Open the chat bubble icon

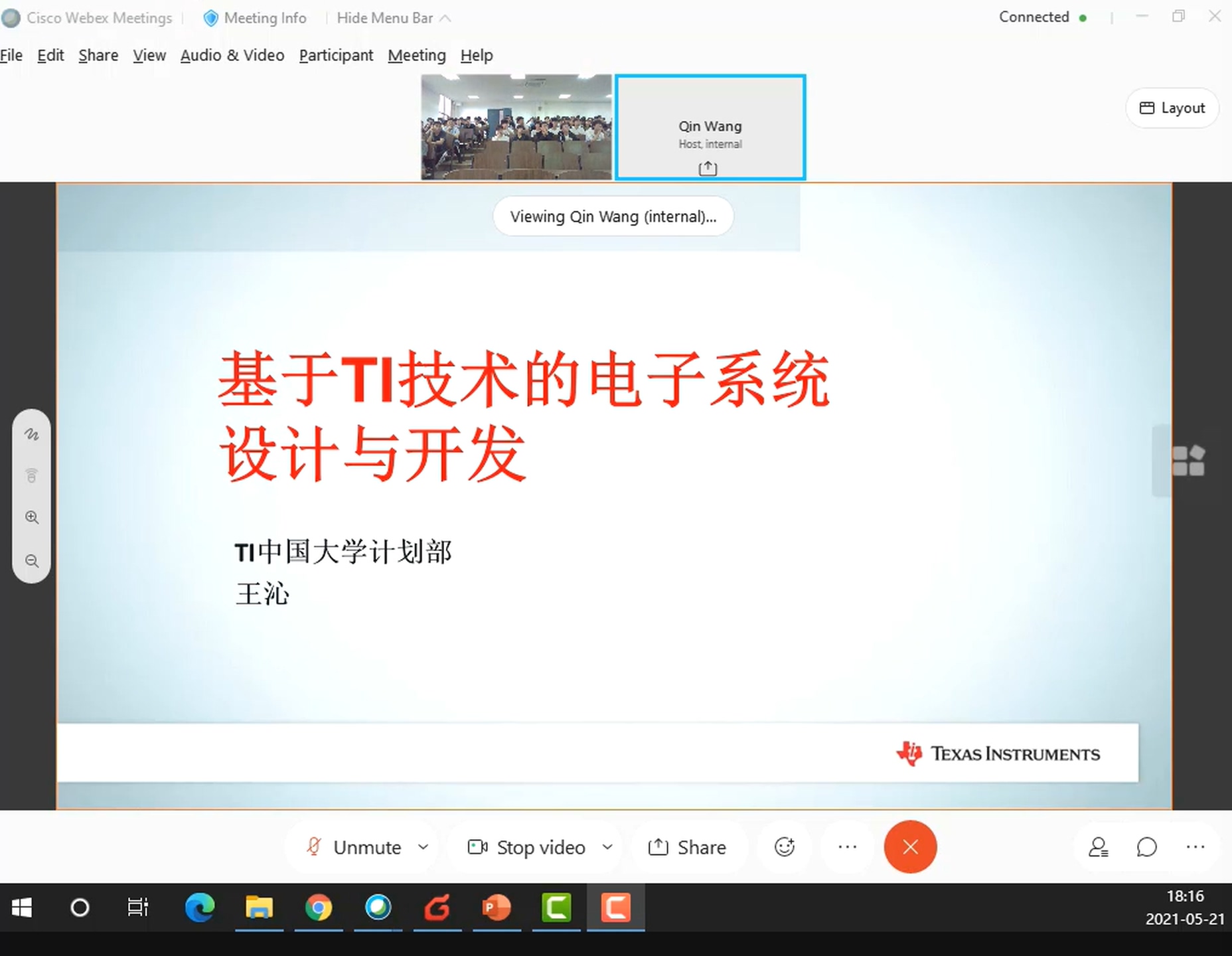point(1146,847)
